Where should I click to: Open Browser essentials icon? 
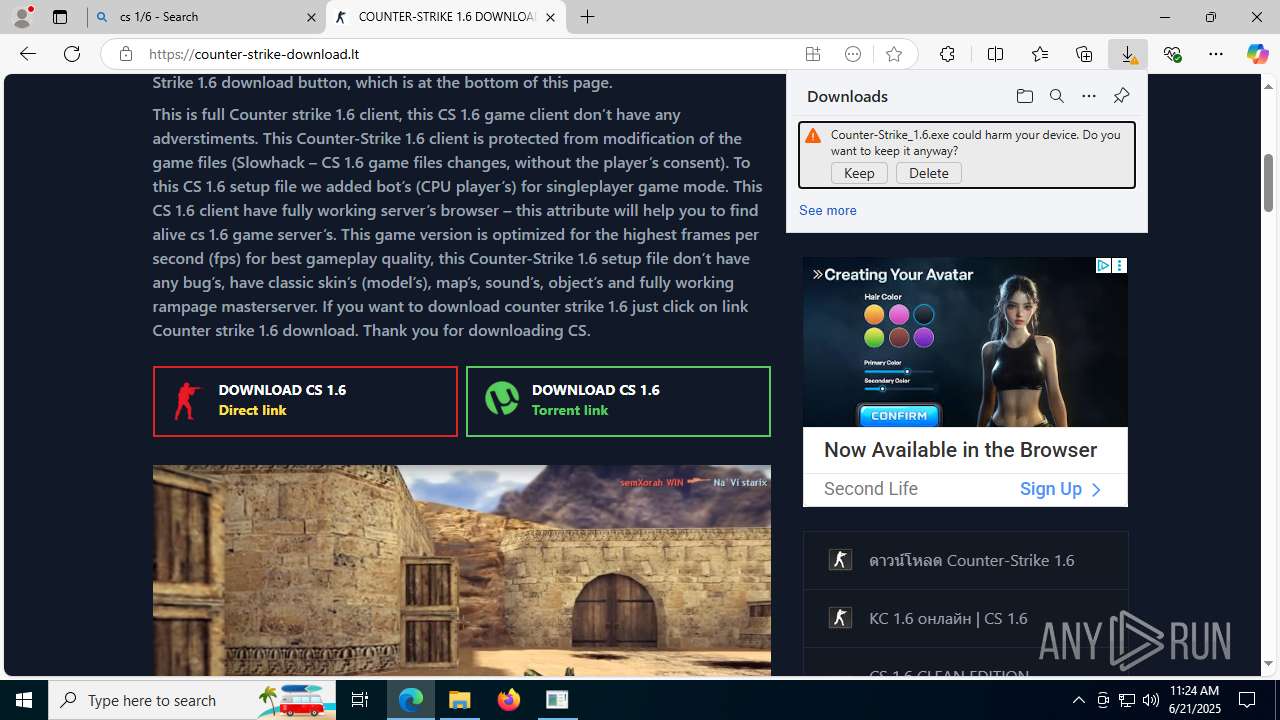tap(1172, 54)
